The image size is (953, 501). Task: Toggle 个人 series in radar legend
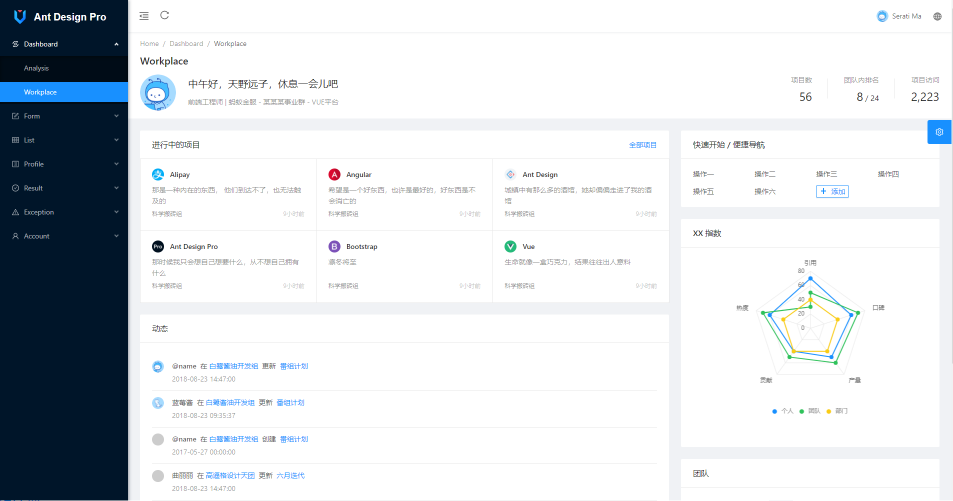(783, 411)
